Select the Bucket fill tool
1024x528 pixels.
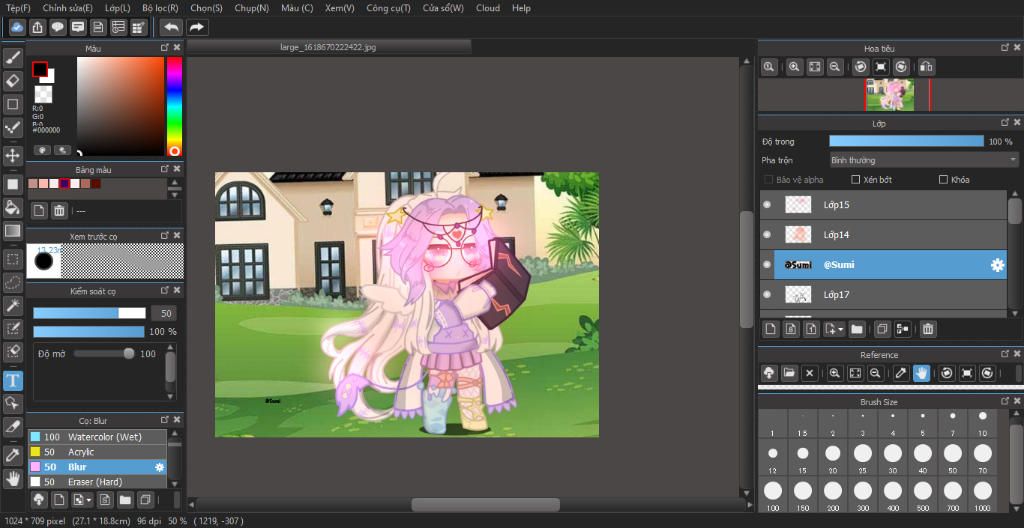[x=12, y=207]
